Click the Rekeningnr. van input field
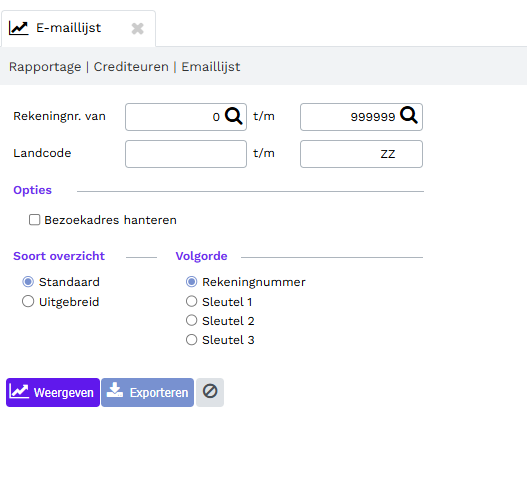 pyautogui.click(x=186, y=117)
